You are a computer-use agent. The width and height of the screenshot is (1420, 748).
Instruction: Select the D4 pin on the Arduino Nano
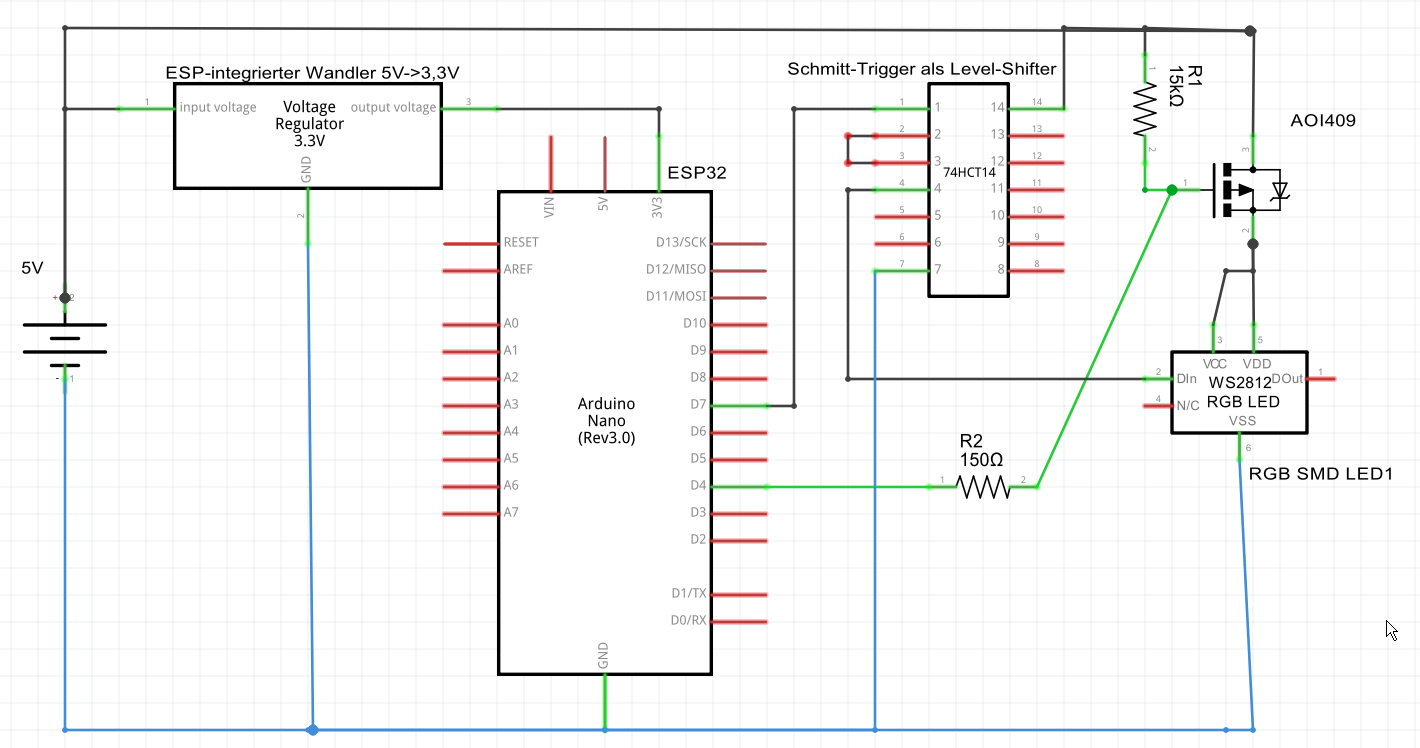(738, 486)
